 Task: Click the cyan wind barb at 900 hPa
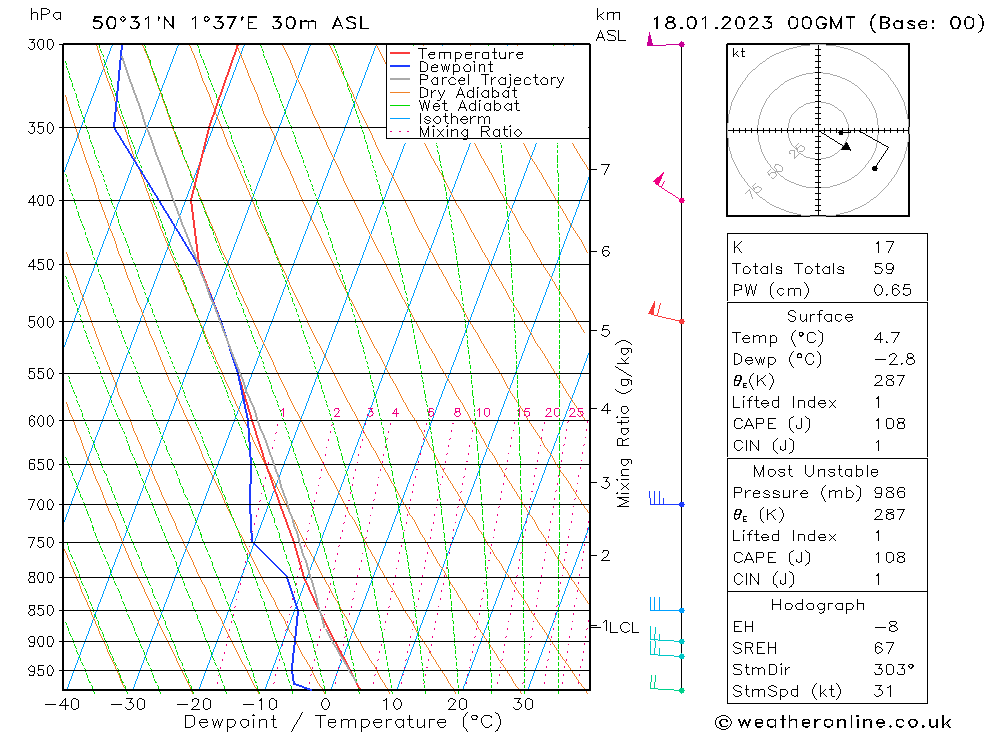coord(666,635)
